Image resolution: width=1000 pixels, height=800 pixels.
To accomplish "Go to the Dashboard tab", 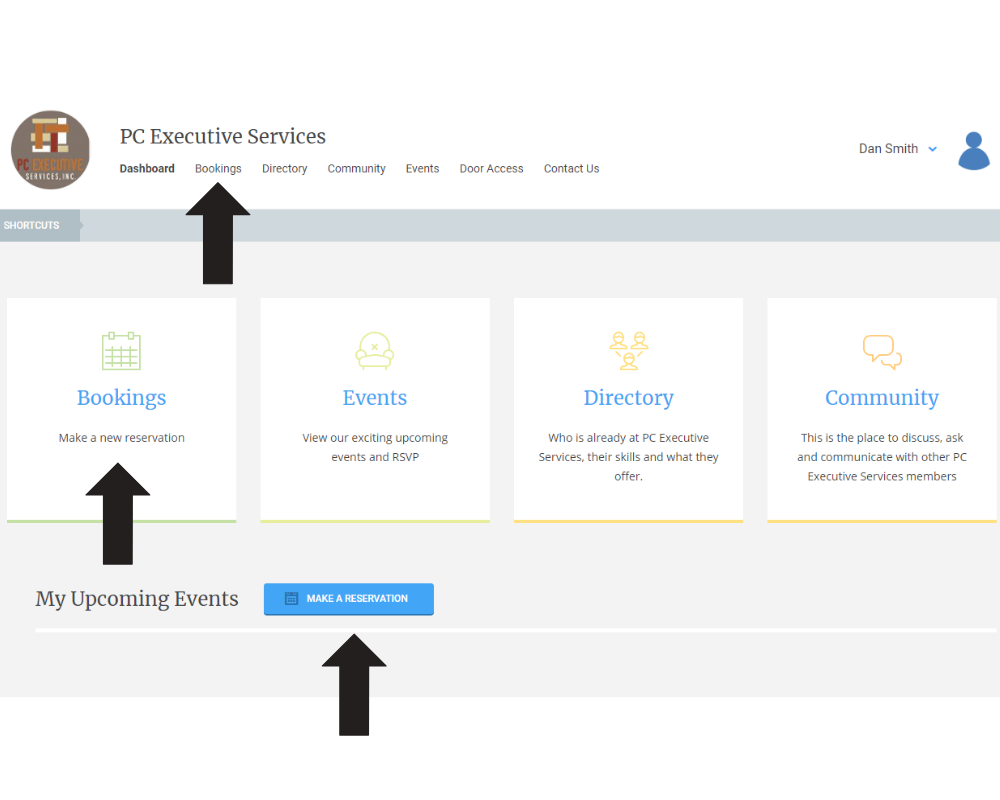I will click(147, 168).
